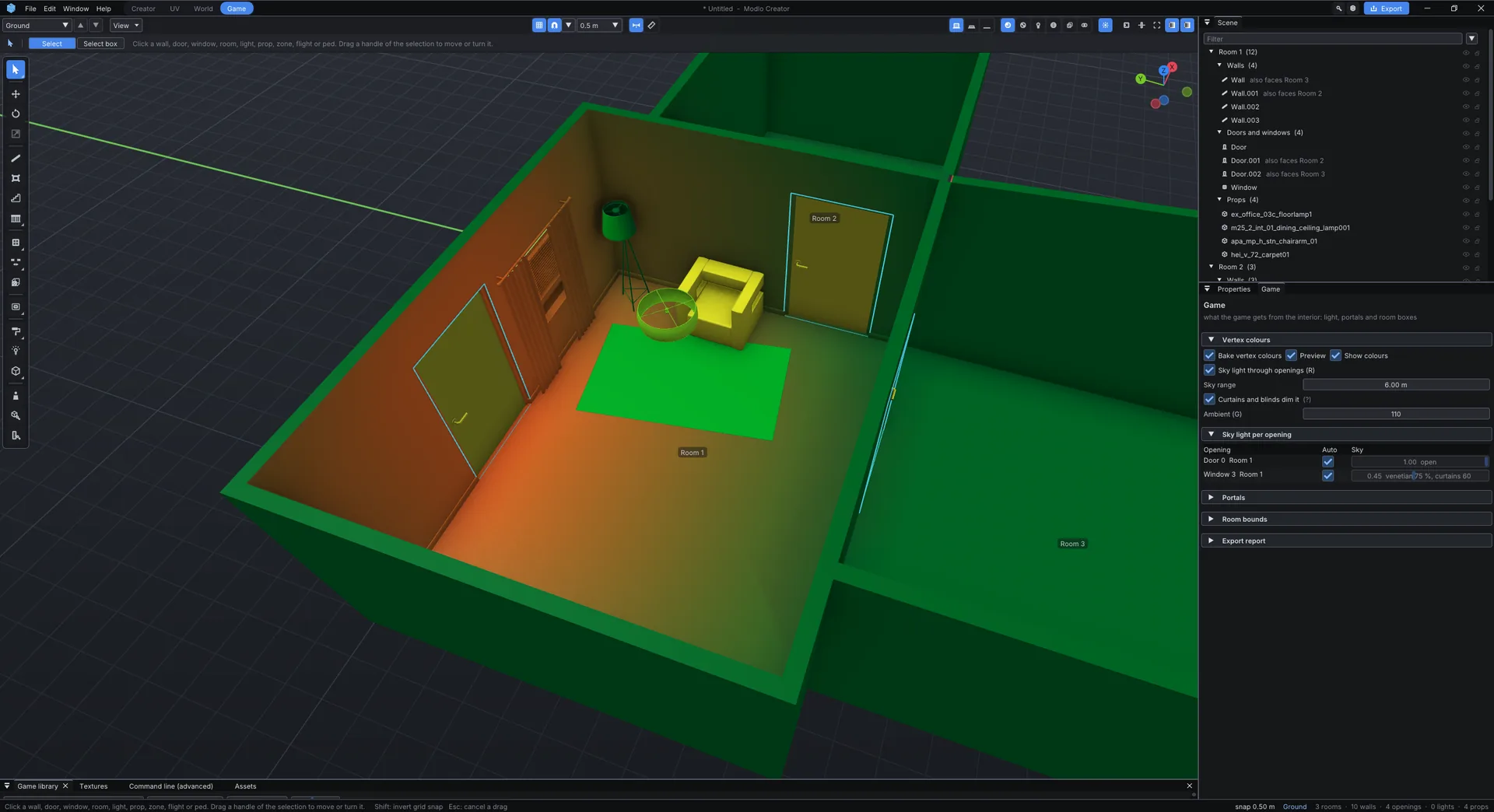
Task: Open the Textures tab in bottom panel
Action: [93, 786]
